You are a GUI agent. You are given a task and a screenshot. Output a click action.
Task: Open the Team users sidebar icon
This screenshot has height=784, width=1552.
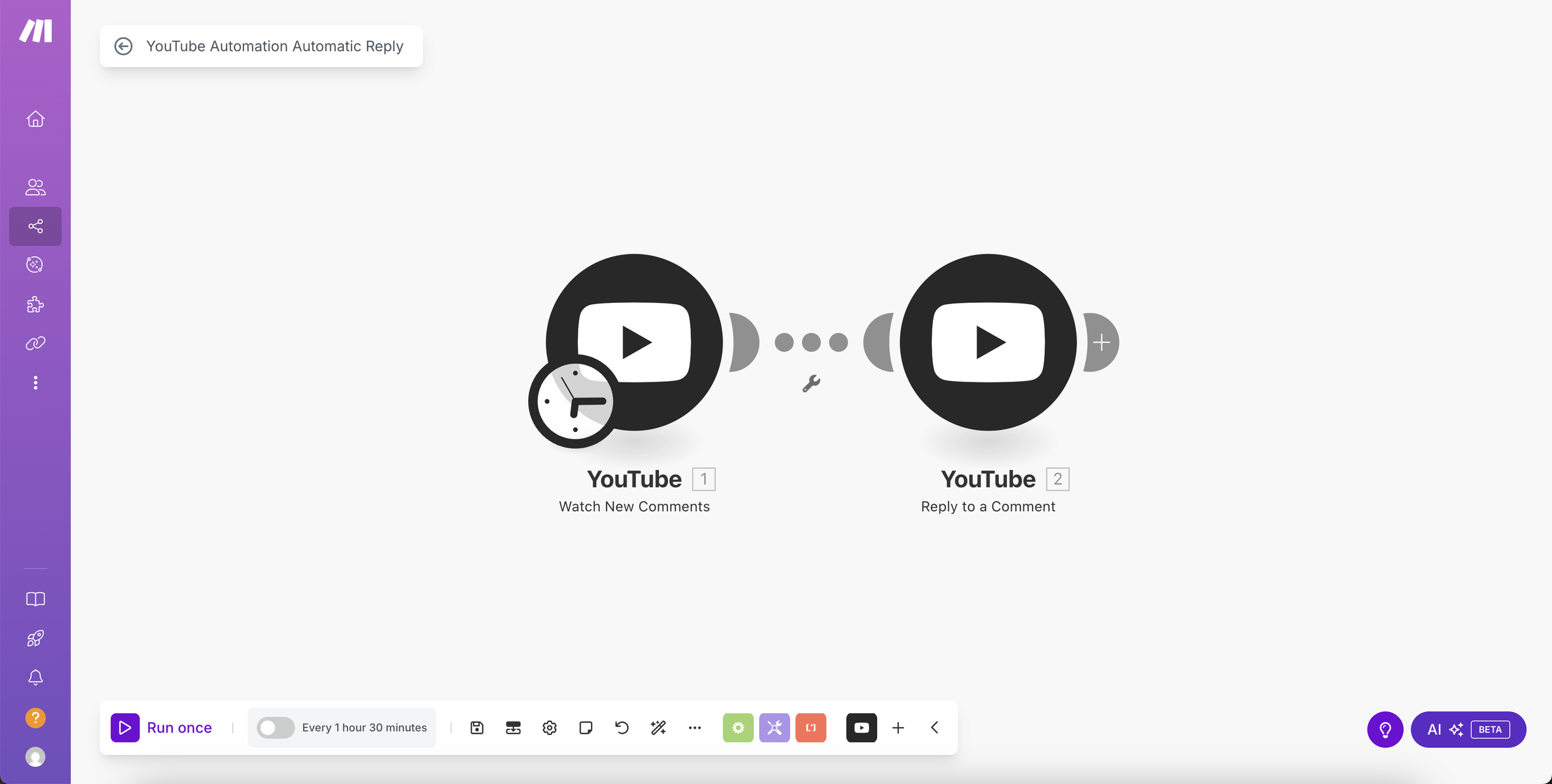tap(35, 187)
